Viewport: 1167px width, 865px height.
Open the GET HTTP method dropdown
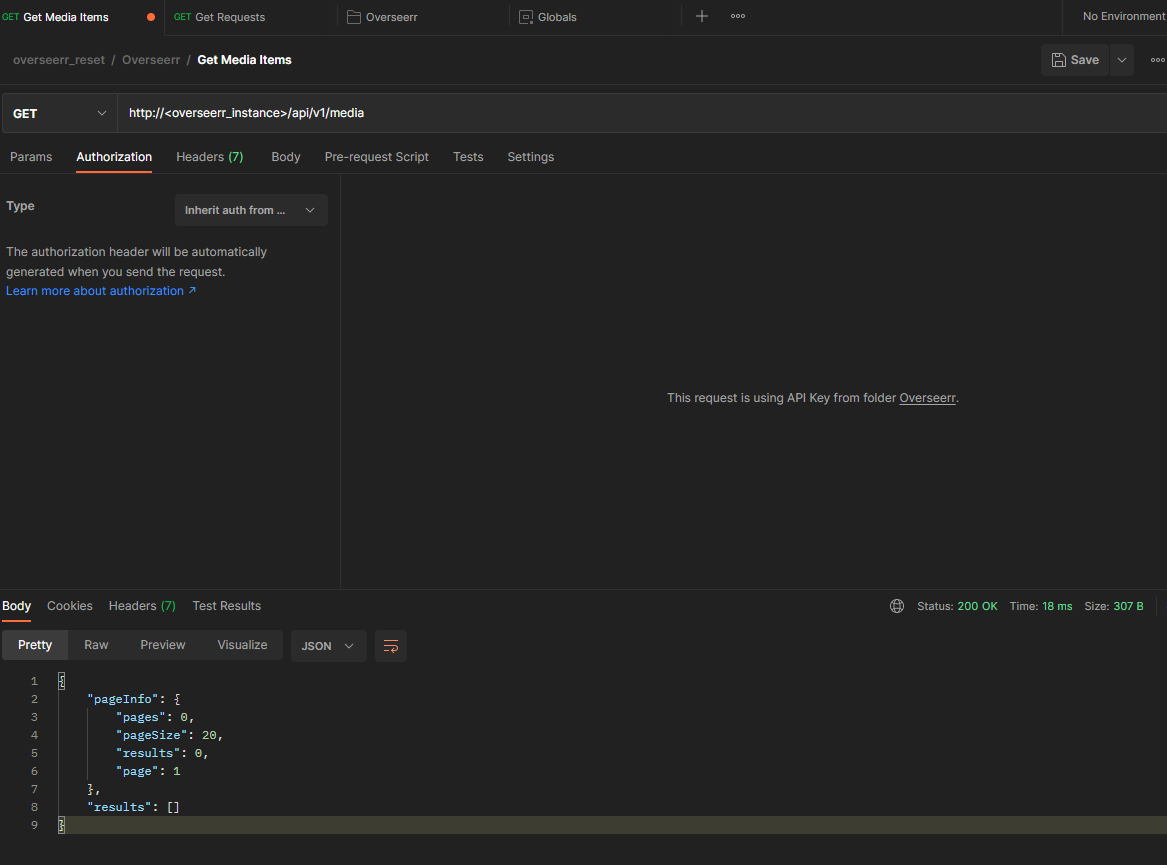[60, 113]
